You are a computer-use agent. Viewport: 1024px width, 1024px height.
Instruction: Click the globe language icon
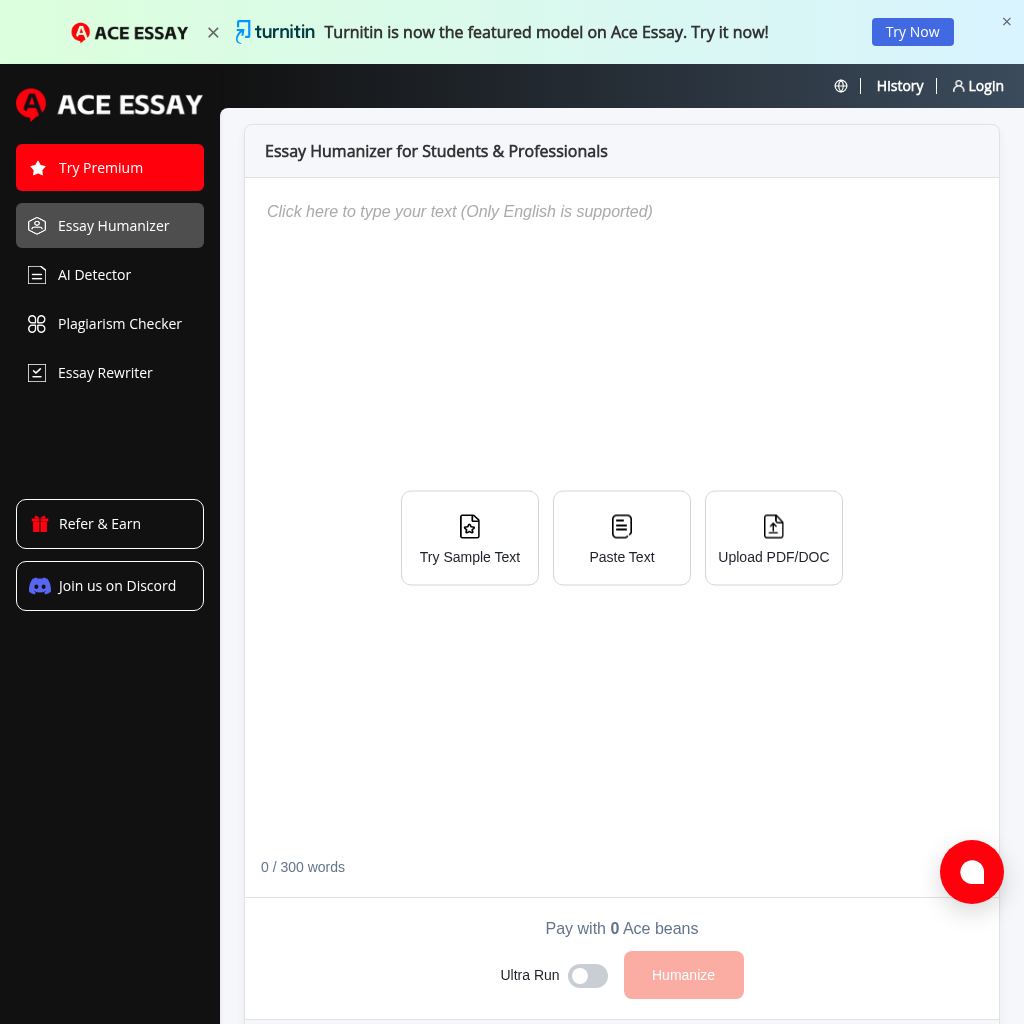(840, 86)
